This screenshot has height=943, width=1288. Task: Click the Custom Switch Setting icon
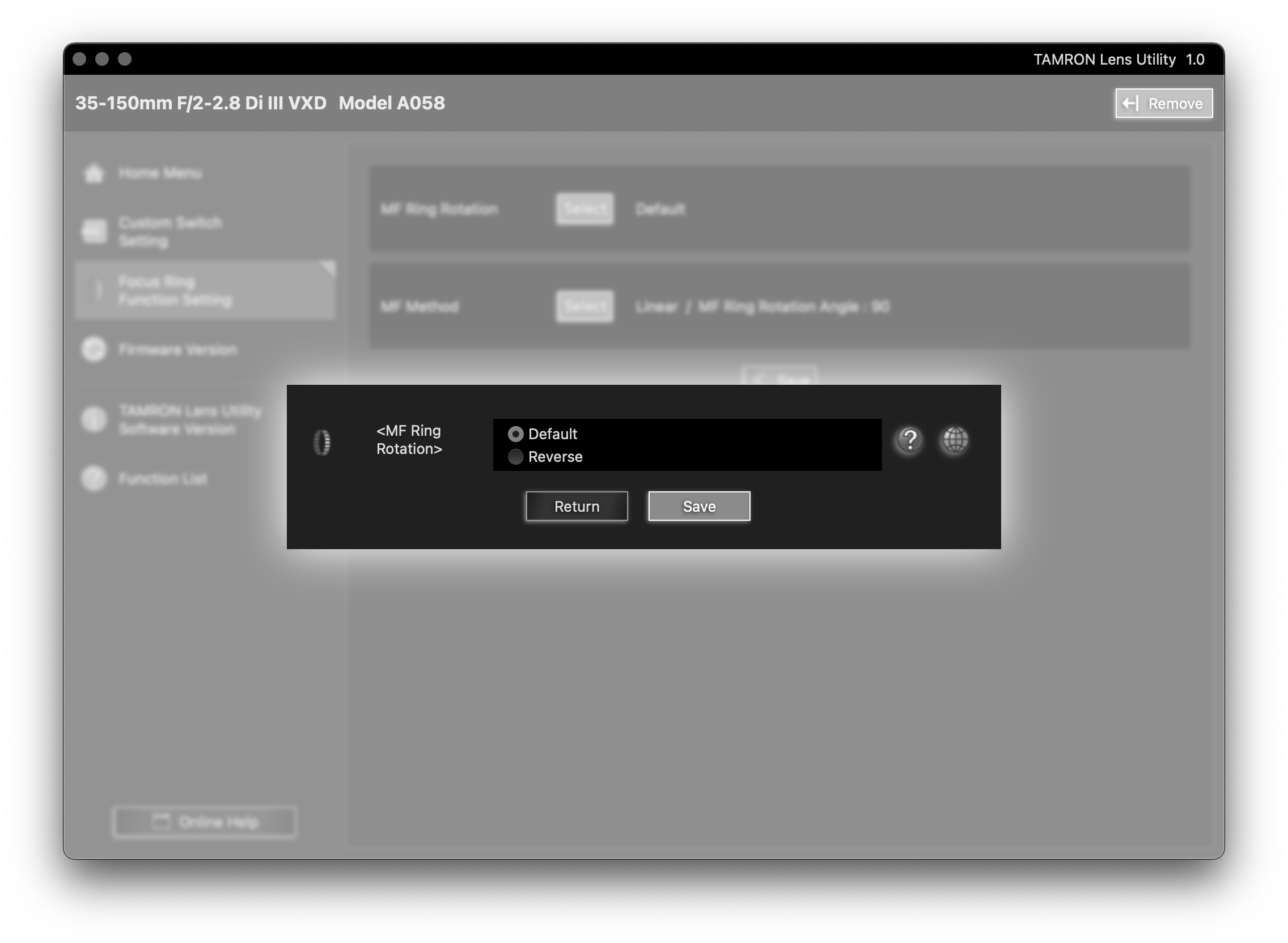click(x=94, y=231)
